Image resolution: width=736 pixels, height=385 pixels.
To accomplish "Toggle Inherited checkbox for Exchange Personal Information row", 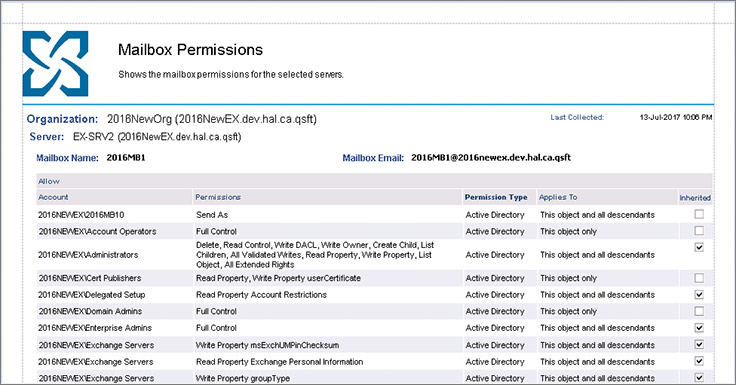I will pos(699,361).
